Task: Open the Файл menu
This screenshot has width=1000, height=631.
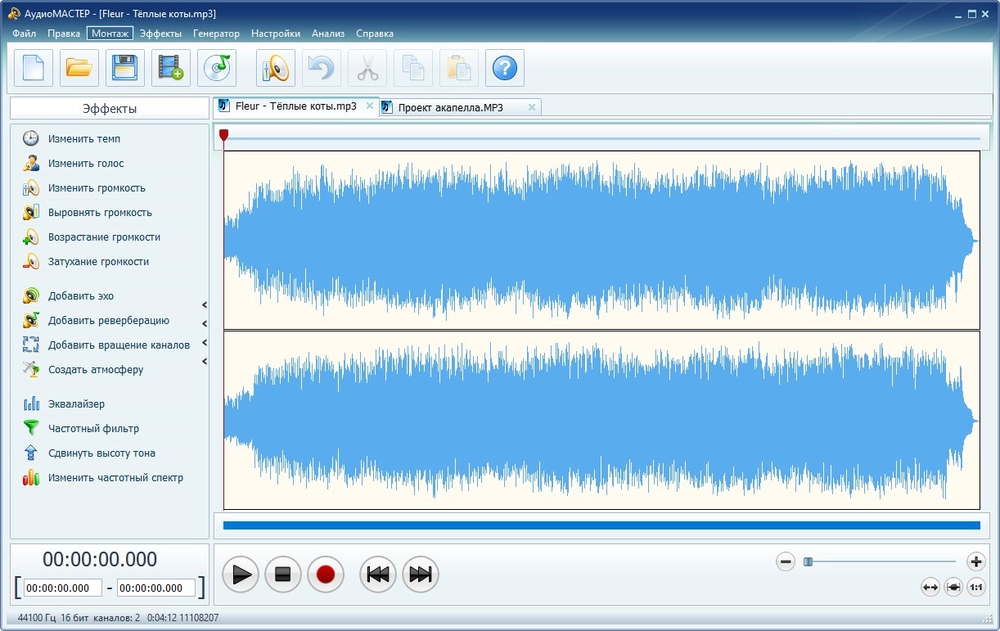Action: [x=24, y=33]
